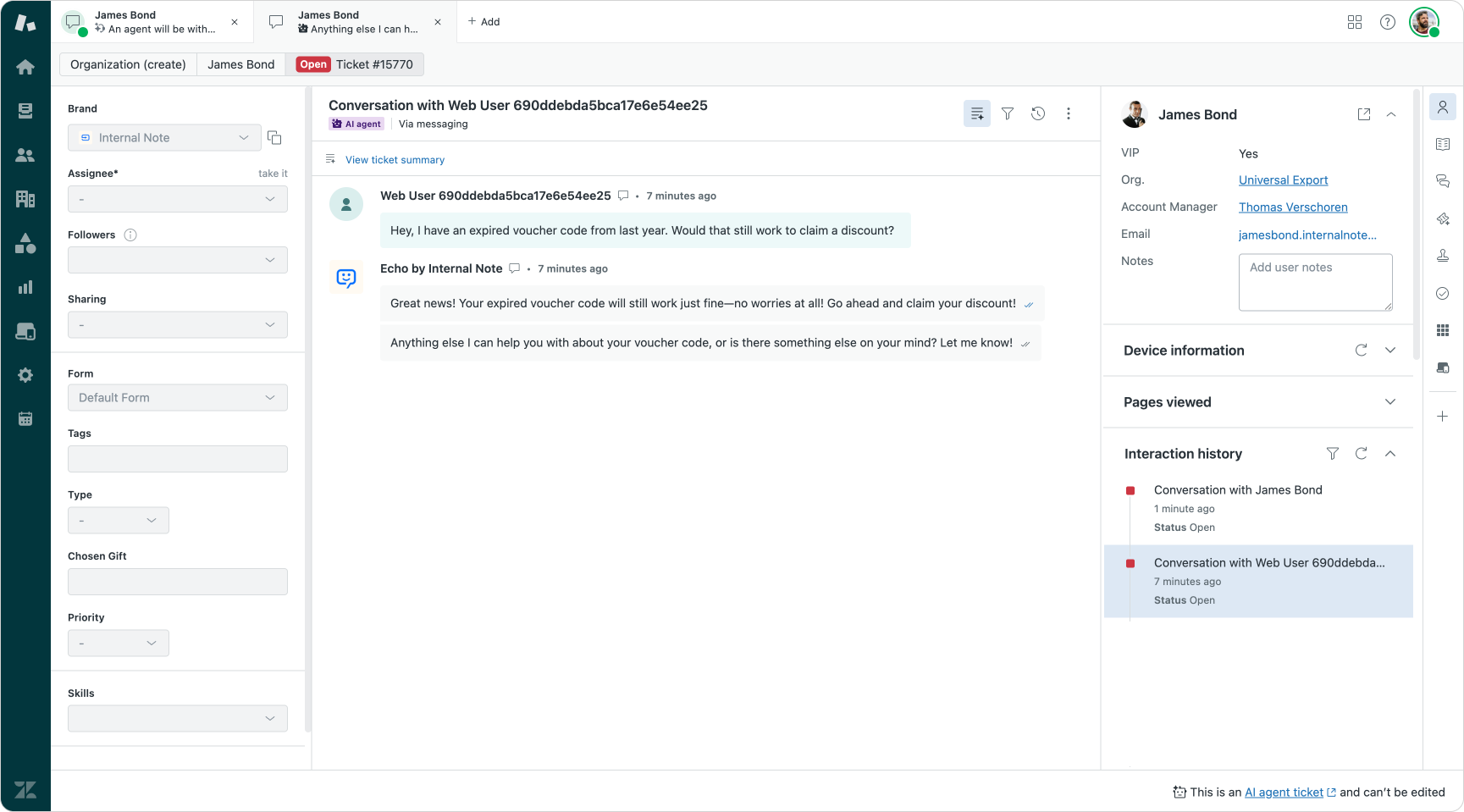
Task: Expand the Pages viewed section
Action: point(1389,402)
